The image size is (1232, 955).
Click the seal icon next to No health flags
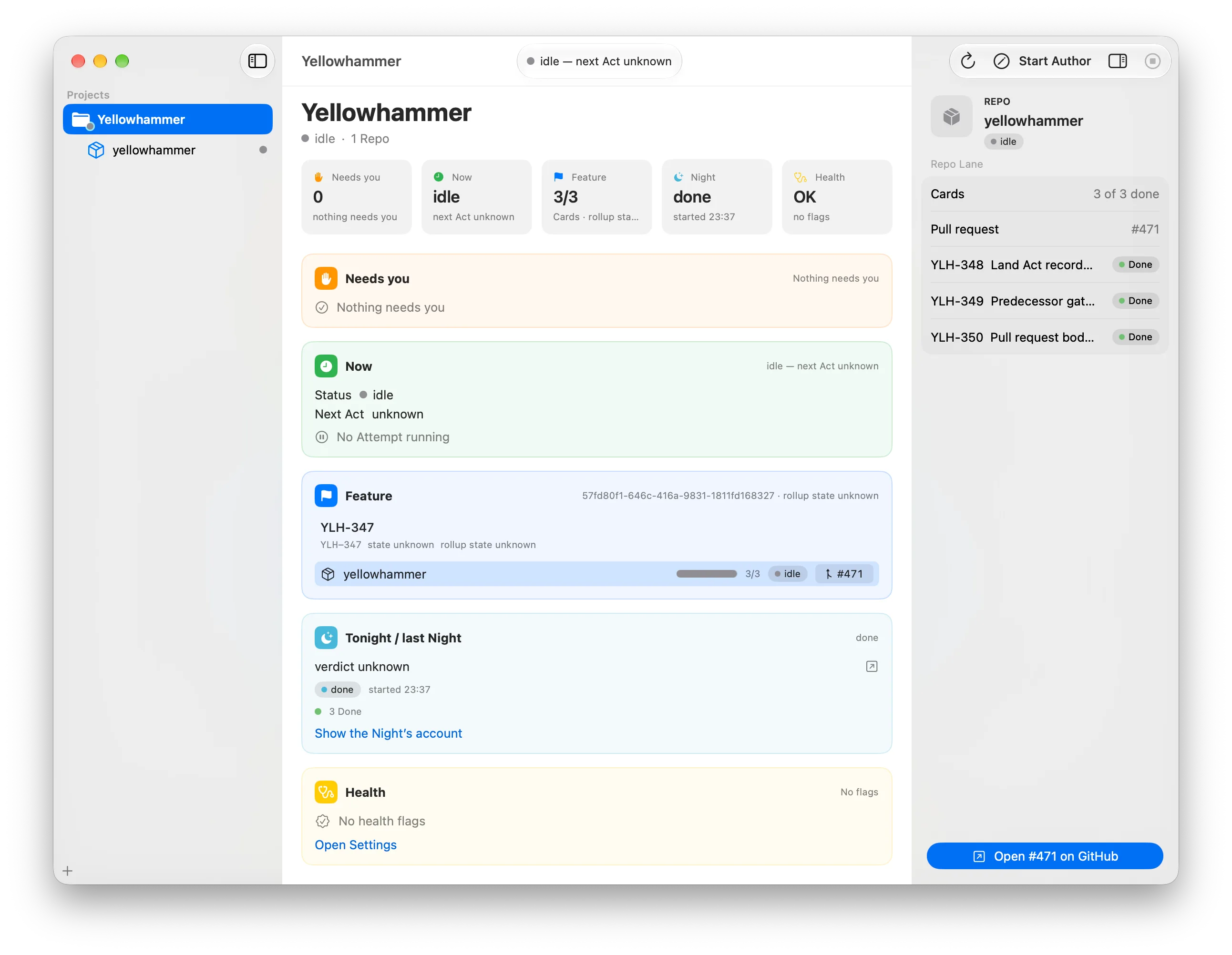pos(323,821)
